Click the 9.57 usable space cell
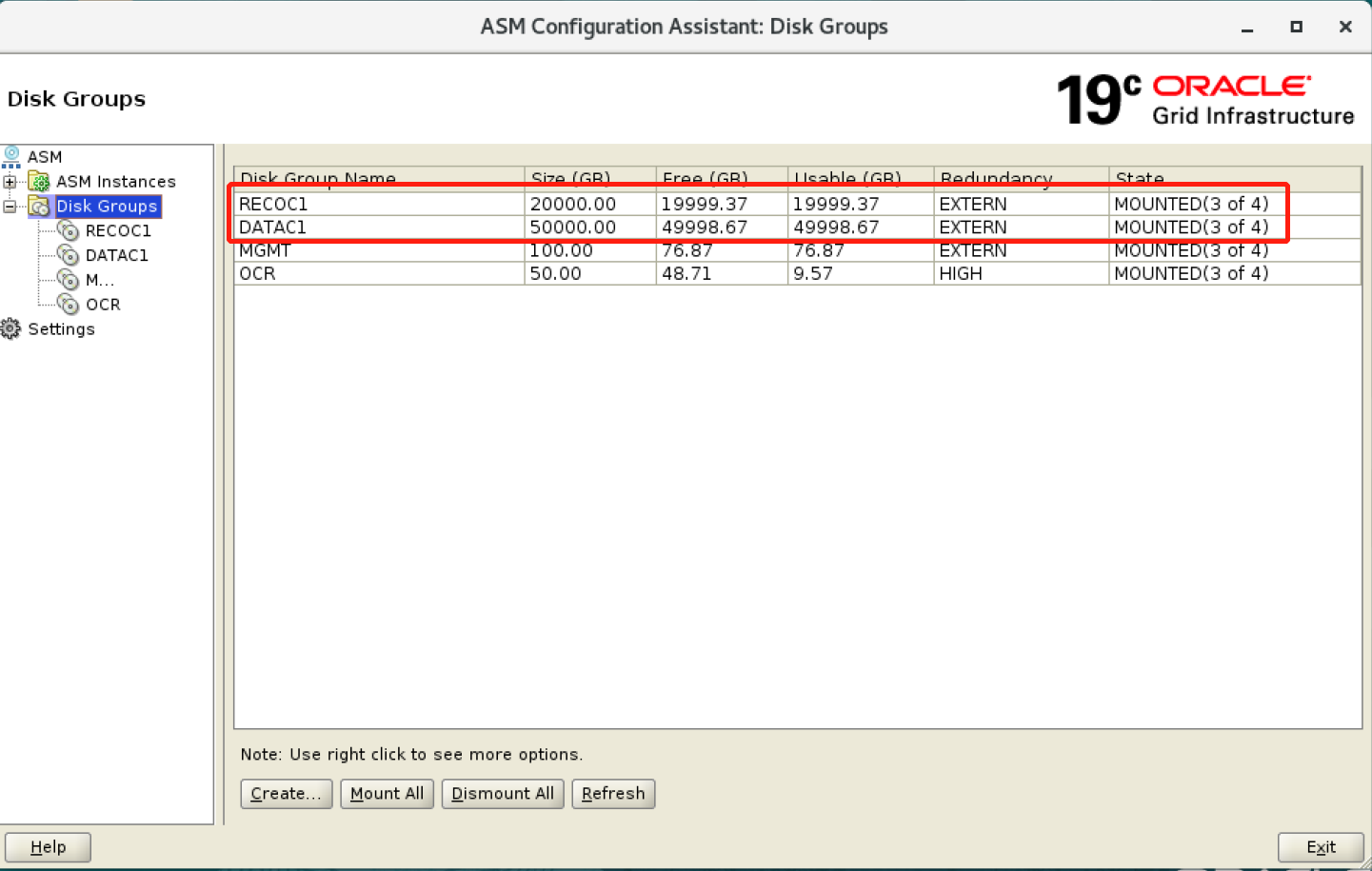 tap(861, 273)
